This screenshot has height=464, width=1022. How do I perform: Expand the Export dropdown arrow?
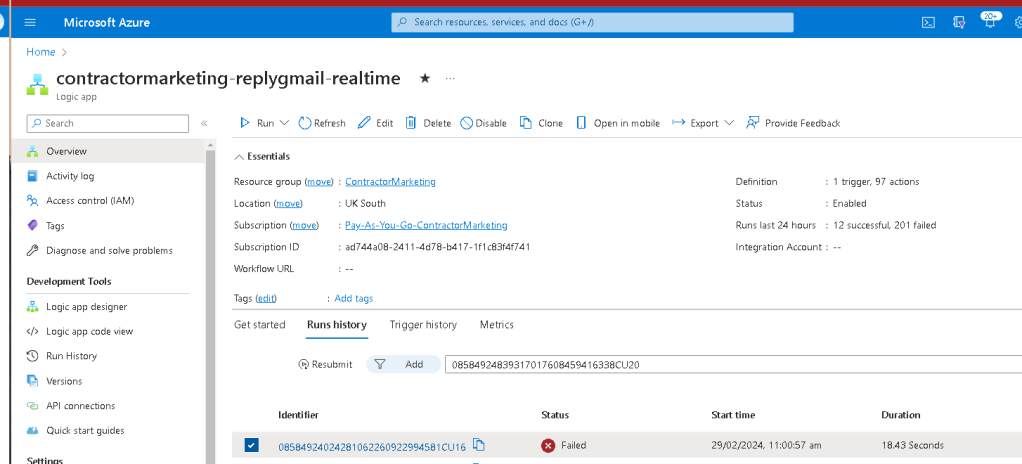729,123
